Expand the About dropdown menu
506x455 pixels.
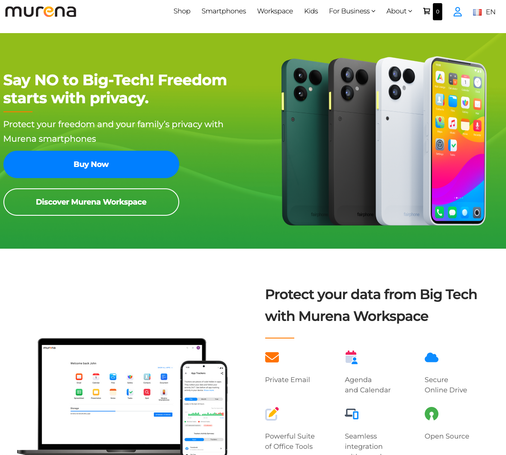pos(399,11)
